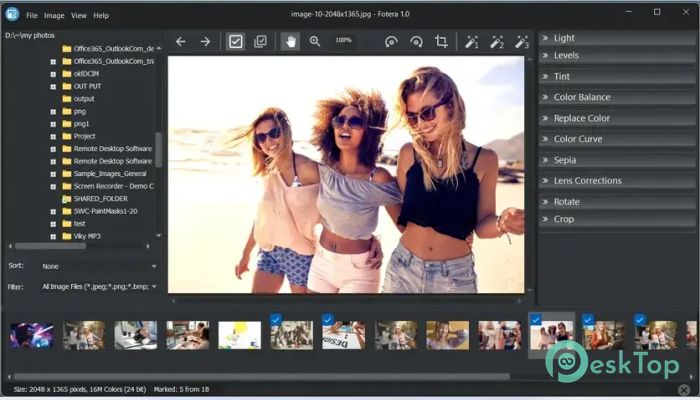Click the thumbnail strip left scroll arrow
The height and width of the screenshot is (400, 700).
(9, 377)
